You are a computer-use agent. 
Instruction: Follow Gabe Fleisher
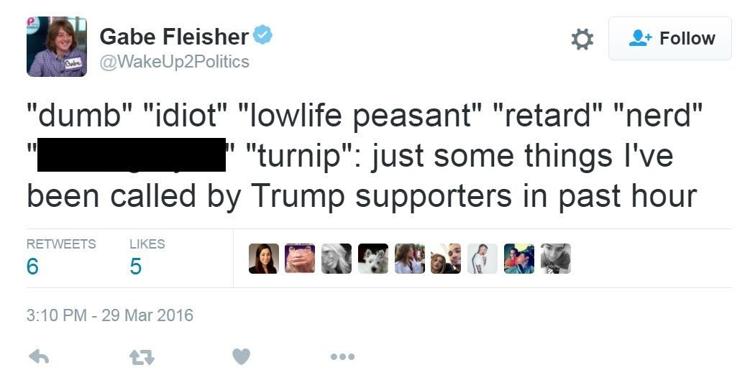pos(670,38)
